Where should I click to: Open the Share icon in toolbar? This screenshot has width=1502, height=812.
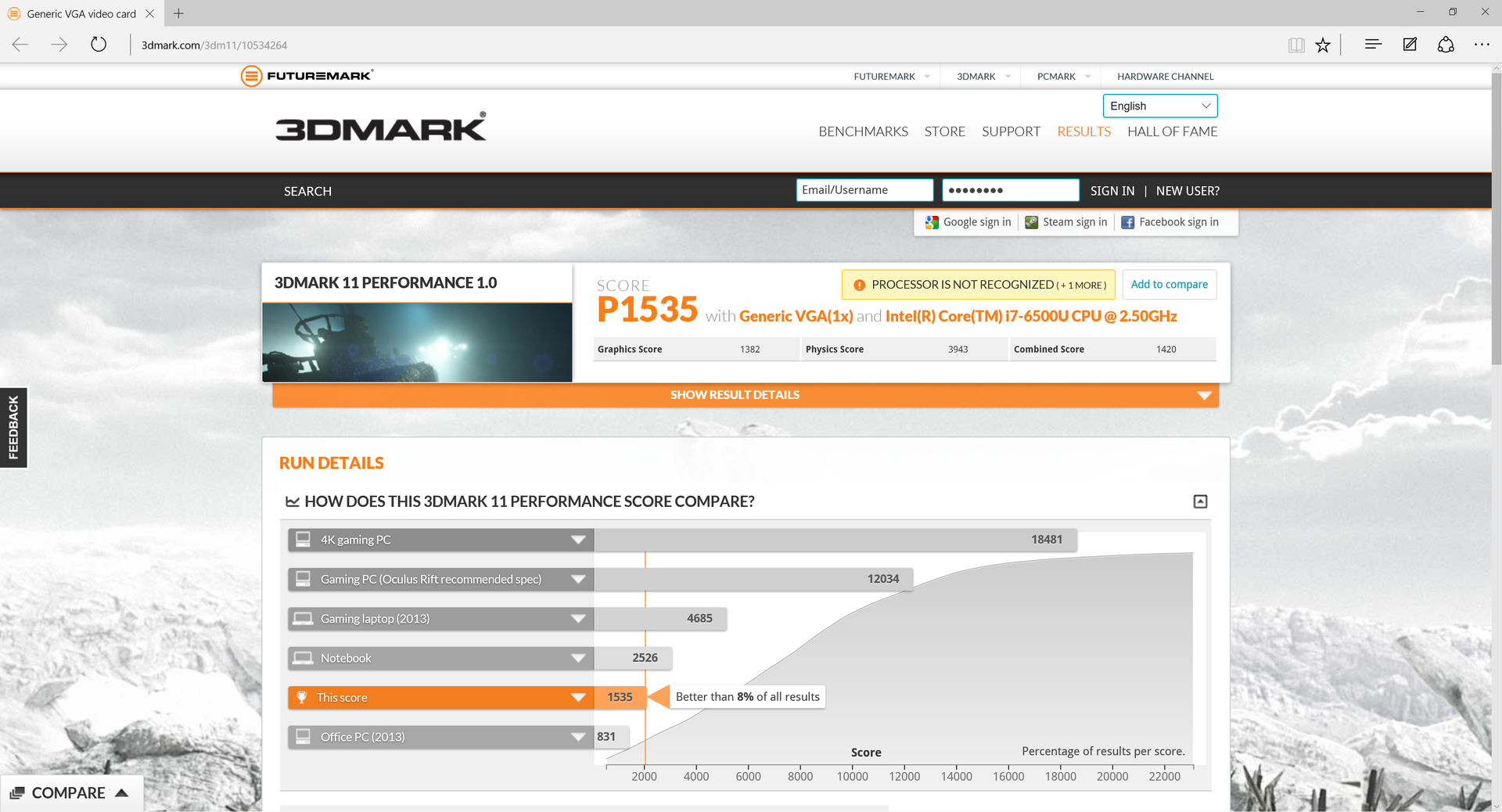pos(1446,45)
